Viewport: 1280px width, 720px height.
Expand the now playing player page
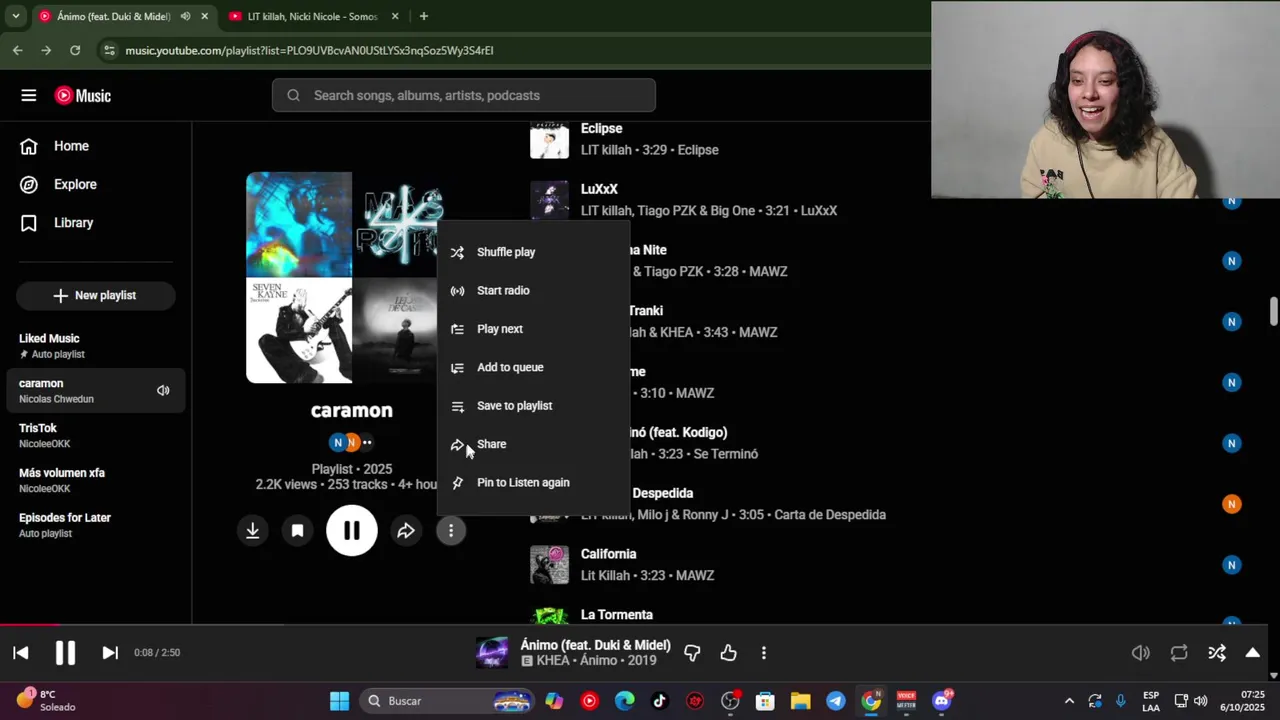(1253, 653)
